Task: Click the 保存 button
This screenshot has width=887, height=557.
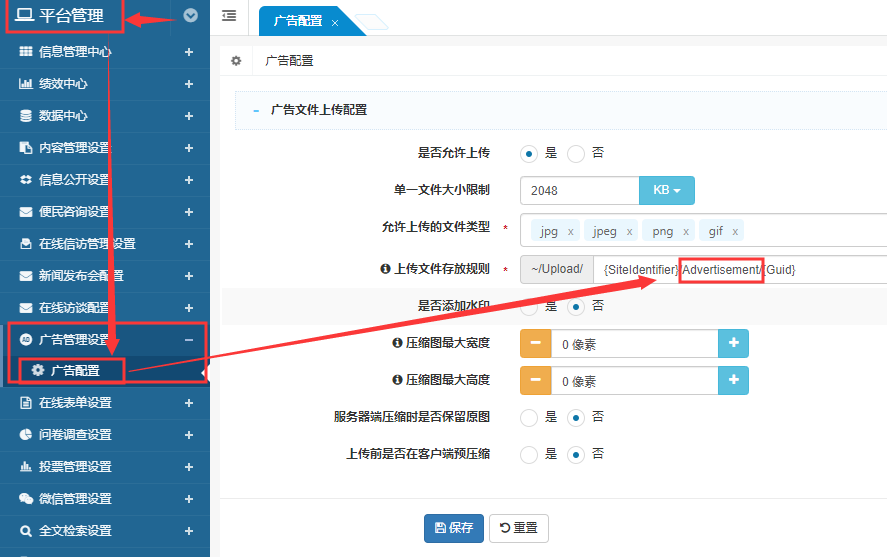Action: pyautogui.click(x=454, y=528)
